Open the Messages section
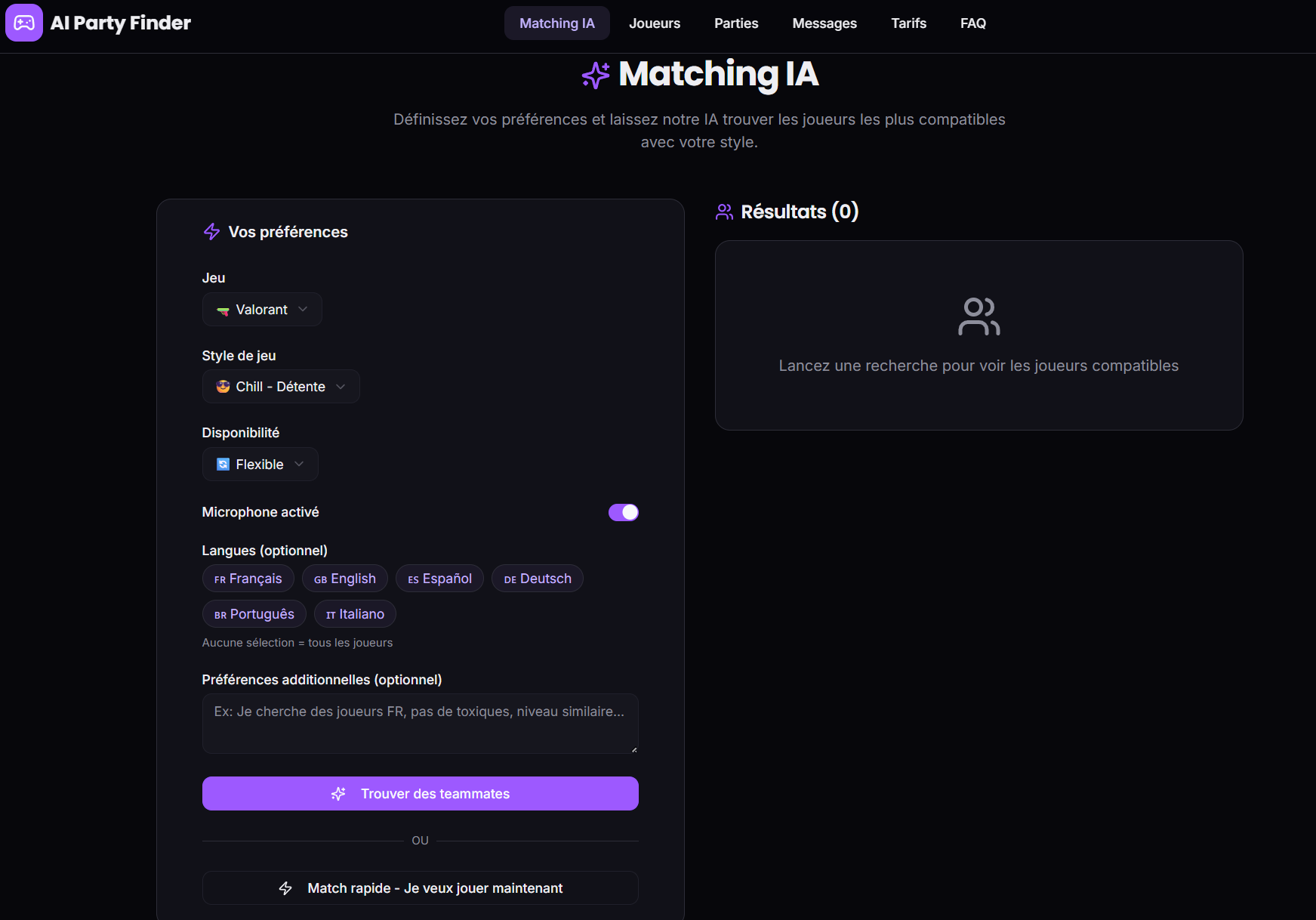 [x=824, y=23]
